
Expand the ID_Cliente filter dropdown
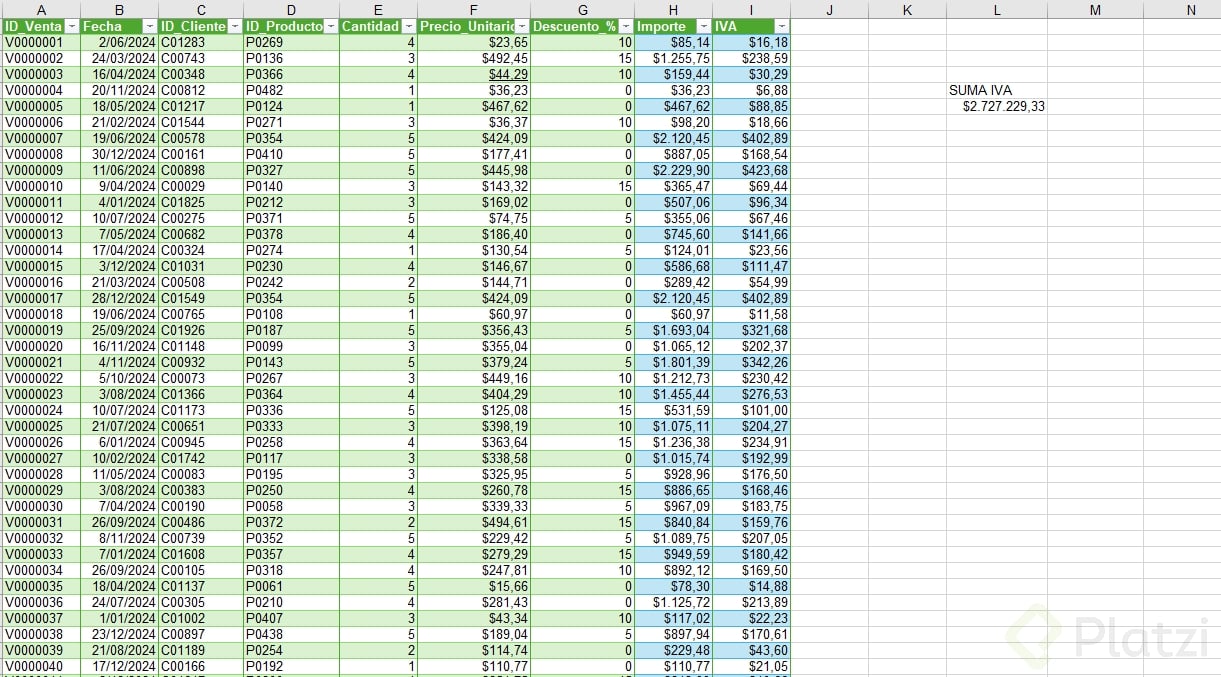[x=235, y=26]
